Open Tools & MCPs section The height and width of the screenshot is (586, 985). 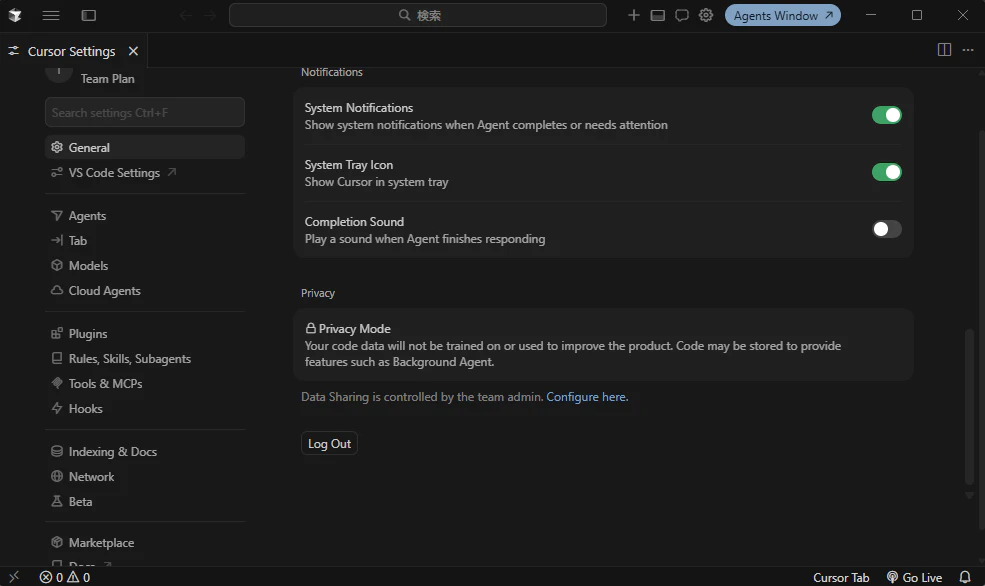coord(145,384)
